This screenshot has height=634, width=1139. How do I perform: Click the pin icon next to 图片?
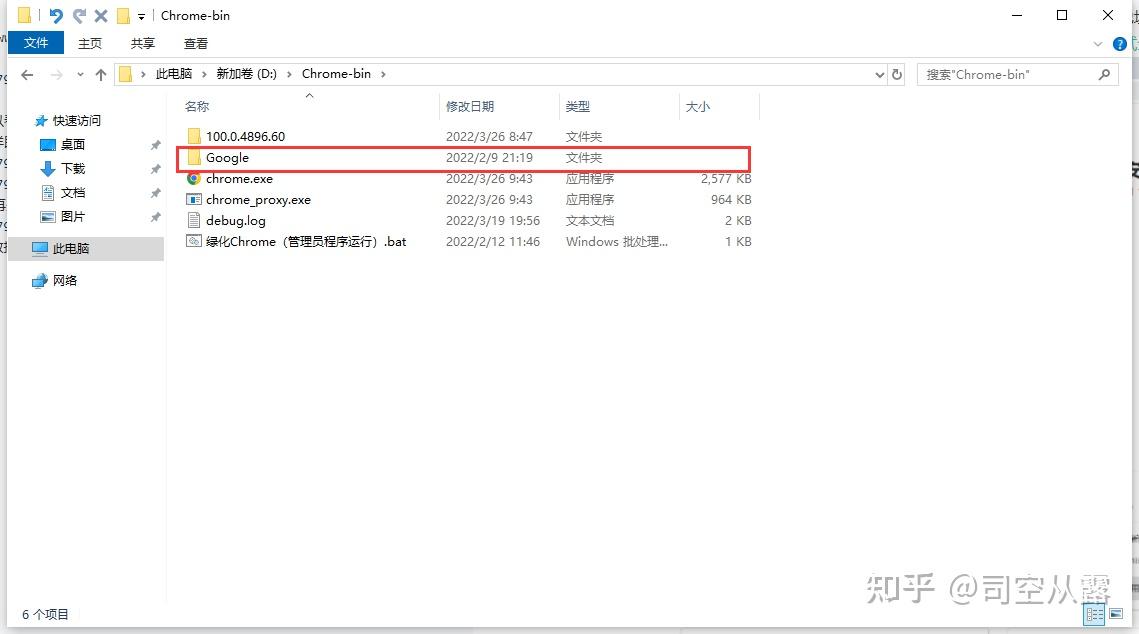(x=155, y=216)
